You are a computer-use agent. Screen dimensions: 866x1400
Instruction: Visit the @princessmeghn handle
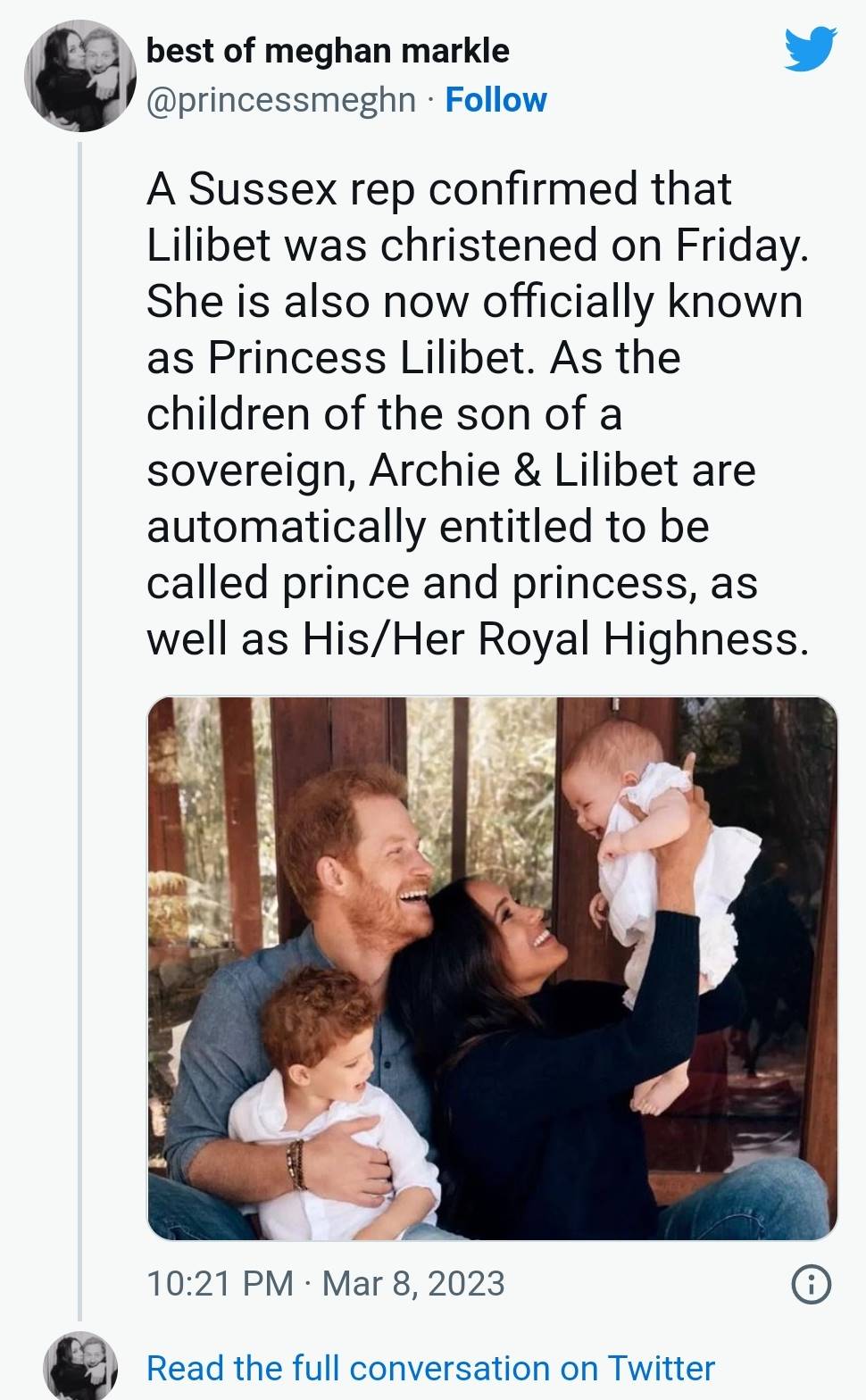click(x=281, y=100)
